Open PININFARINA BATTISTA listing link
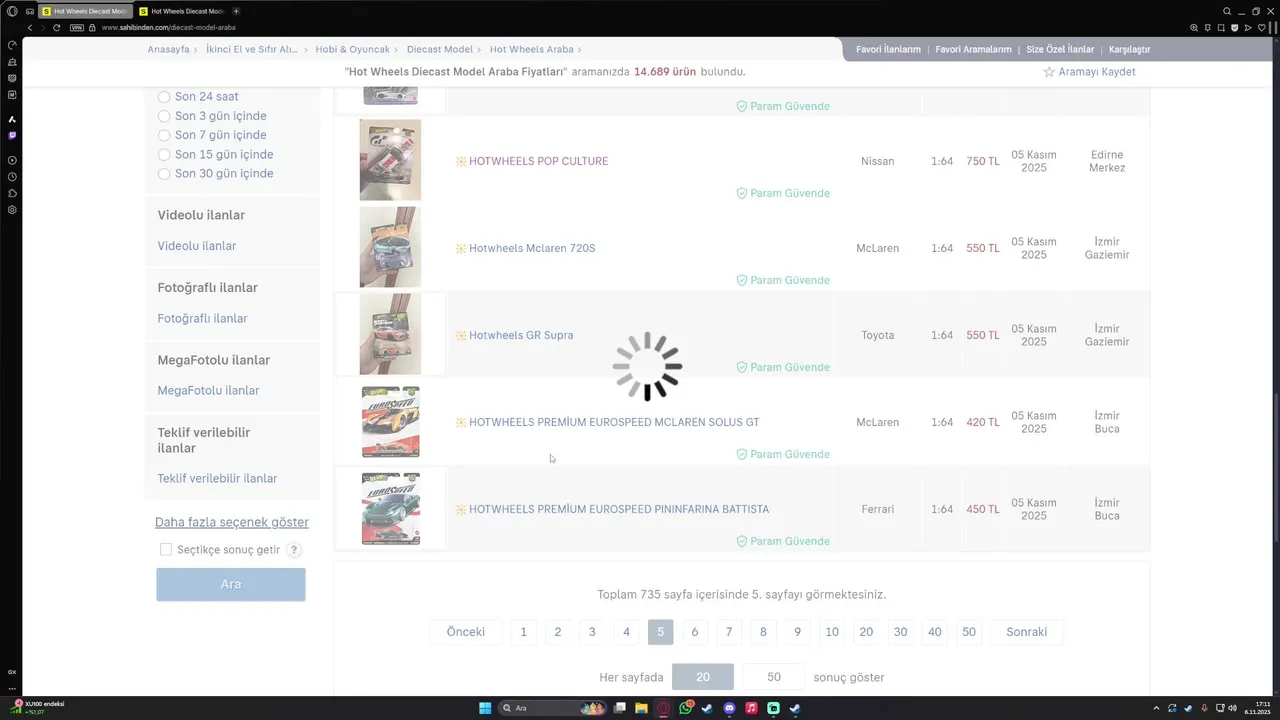The height and width of the screenshot is (720, 1280). click(619, 509)
